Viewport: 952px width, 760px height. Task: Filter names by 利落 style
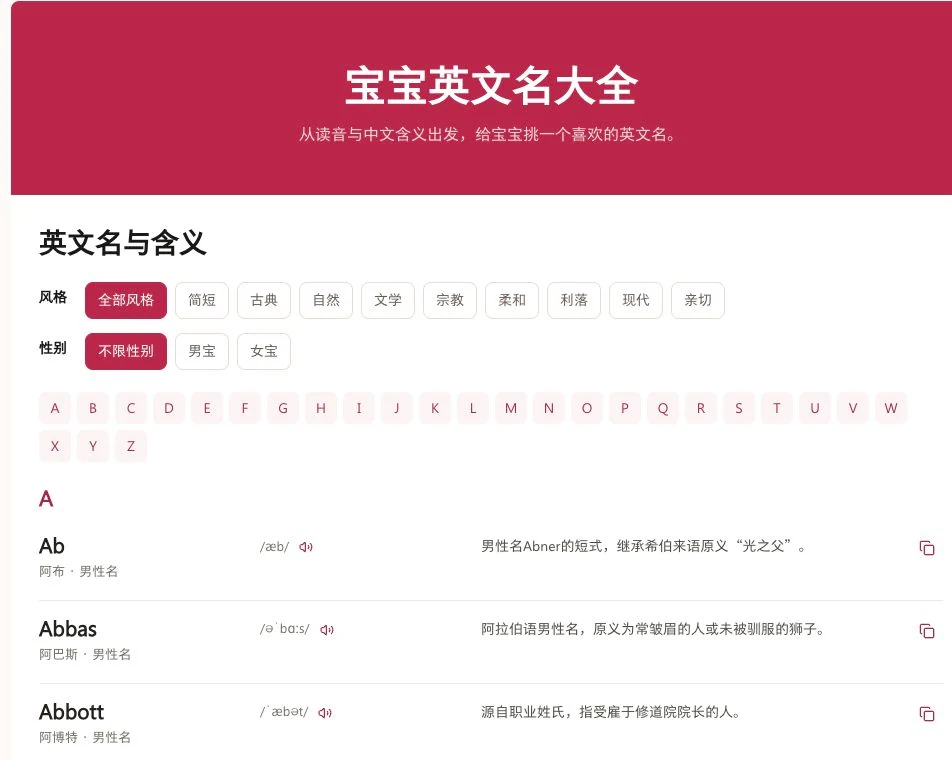pyautogui.click(x=574, y=300)
